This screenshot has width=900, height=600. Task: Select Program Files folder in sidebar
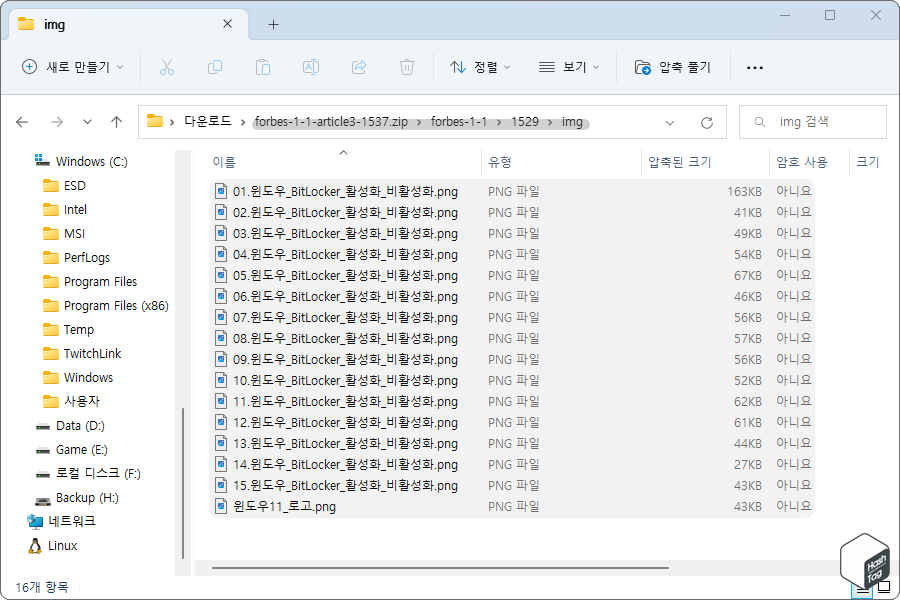click(x=90, y=281)
